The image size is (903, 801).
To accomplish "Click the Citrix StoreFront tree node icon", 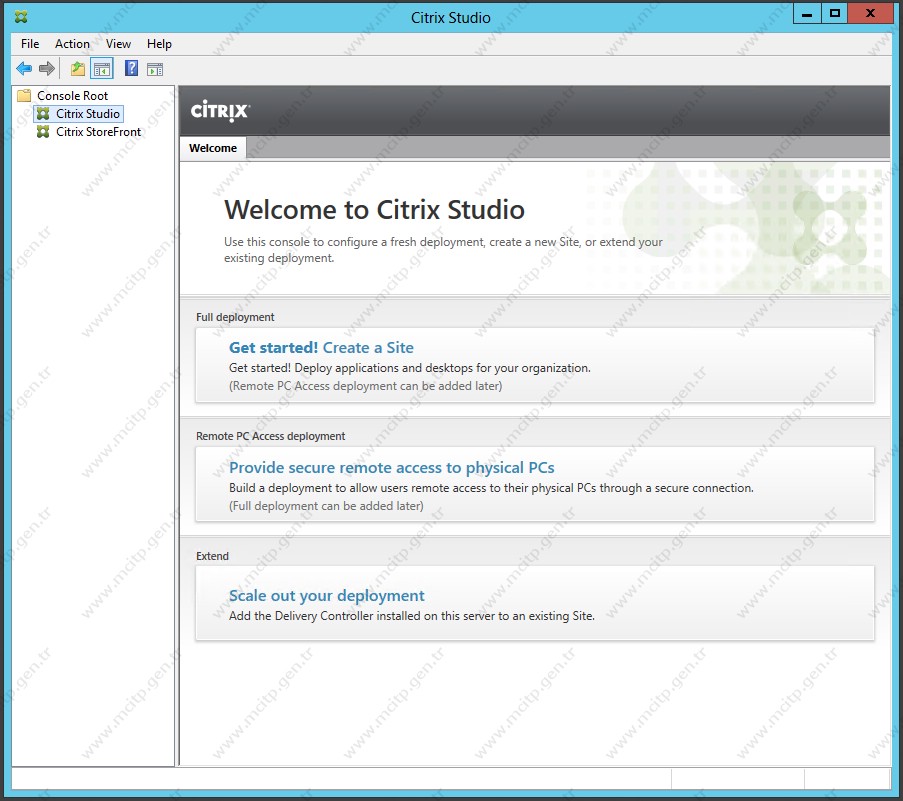I will tap(43, 132).
